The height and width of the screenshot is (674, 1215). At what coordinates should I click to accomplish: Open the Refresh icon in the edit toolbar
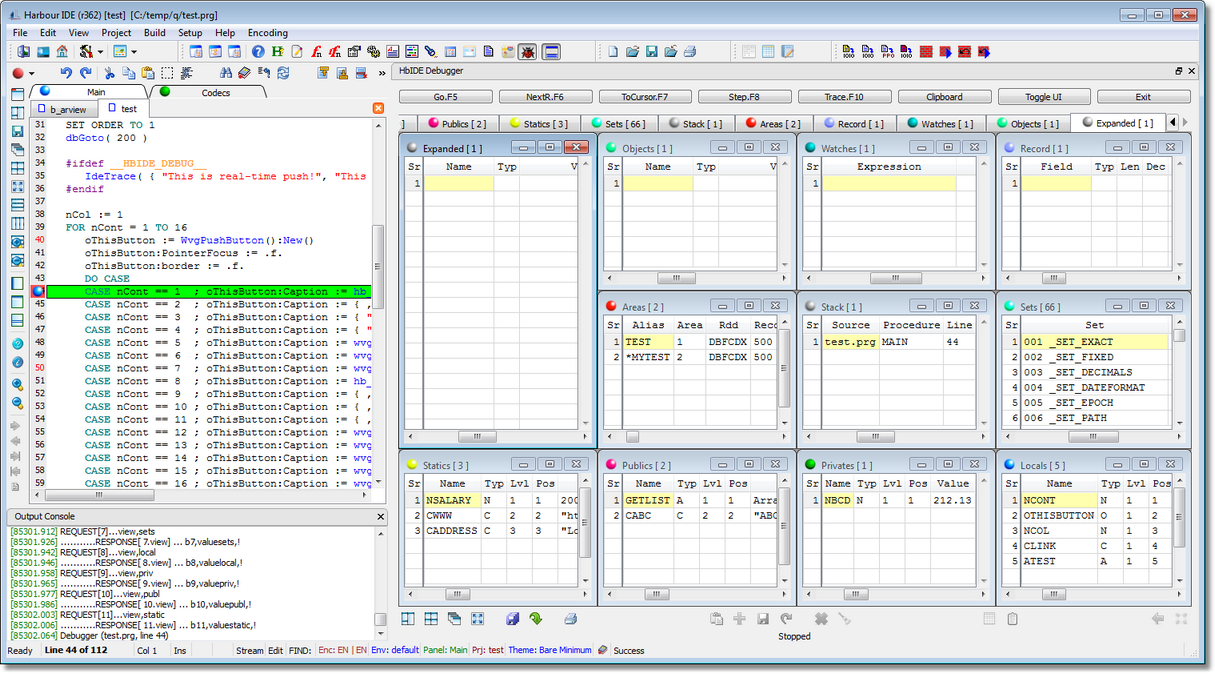pyautogui.click(x=284, y=72)
